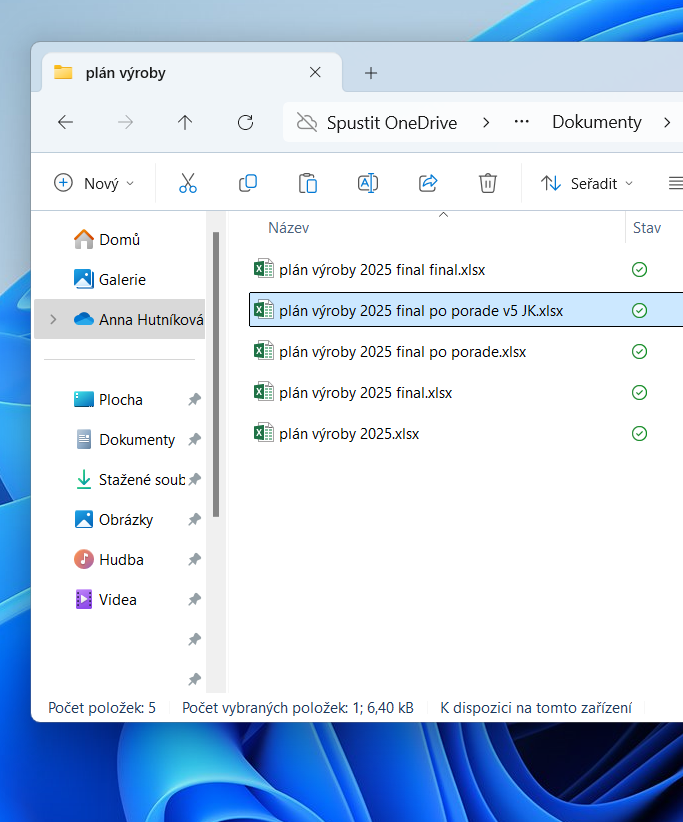Go up one folder level arrow
This screenshot has width=683, height=822.
(x=185, y=122)
